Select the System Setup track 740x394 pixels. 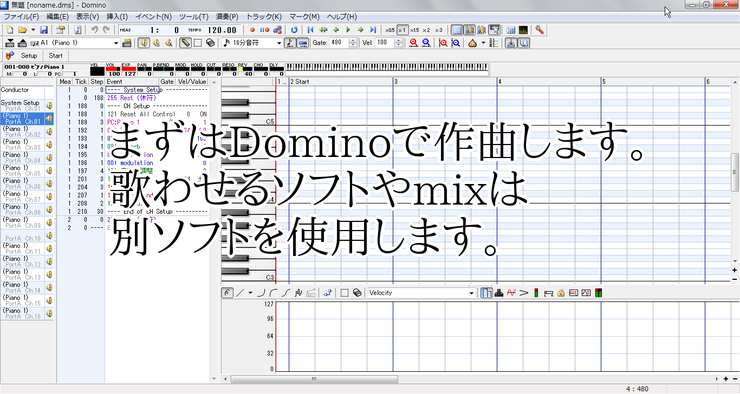pyautogui.click(x=22, y=105)
